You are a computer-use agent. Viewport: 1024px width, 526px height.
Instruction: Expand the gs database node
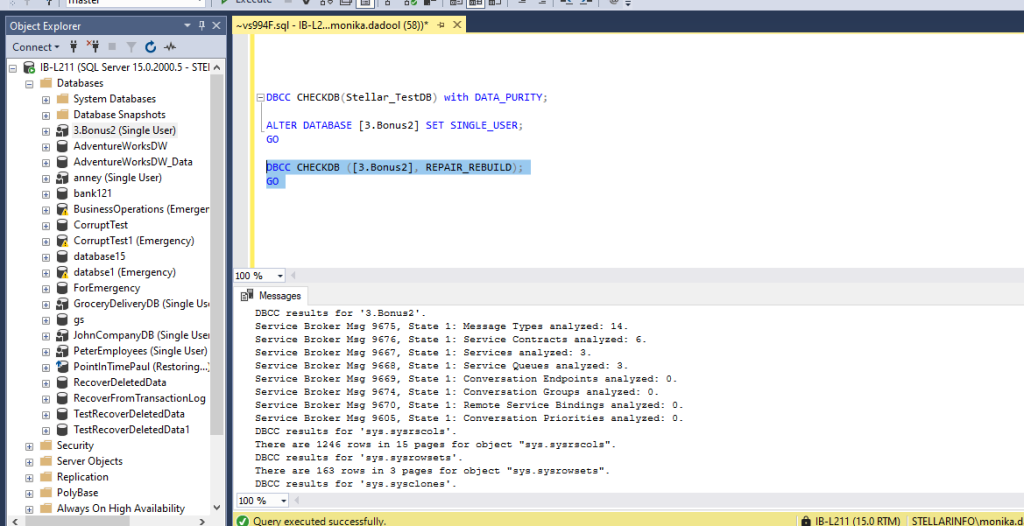pyautogui.click(x=46, y=320)
